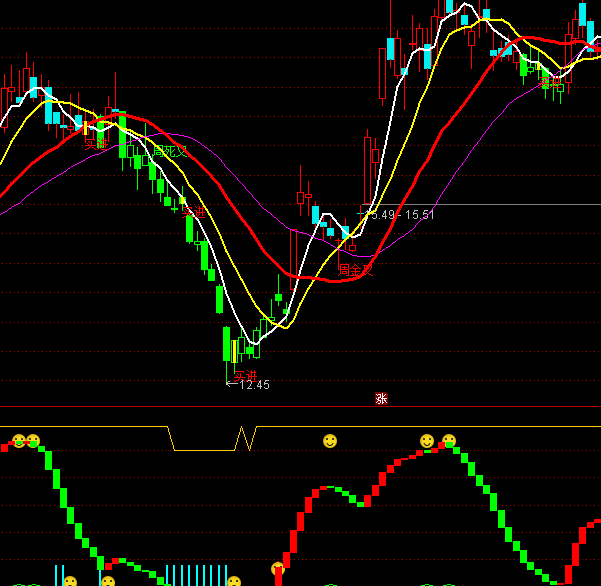This screenshot has height=586, width=601.
Task: Click the smiley right after the cyan bar cluster
Action: pyautogui.click(x=234, y=582)
